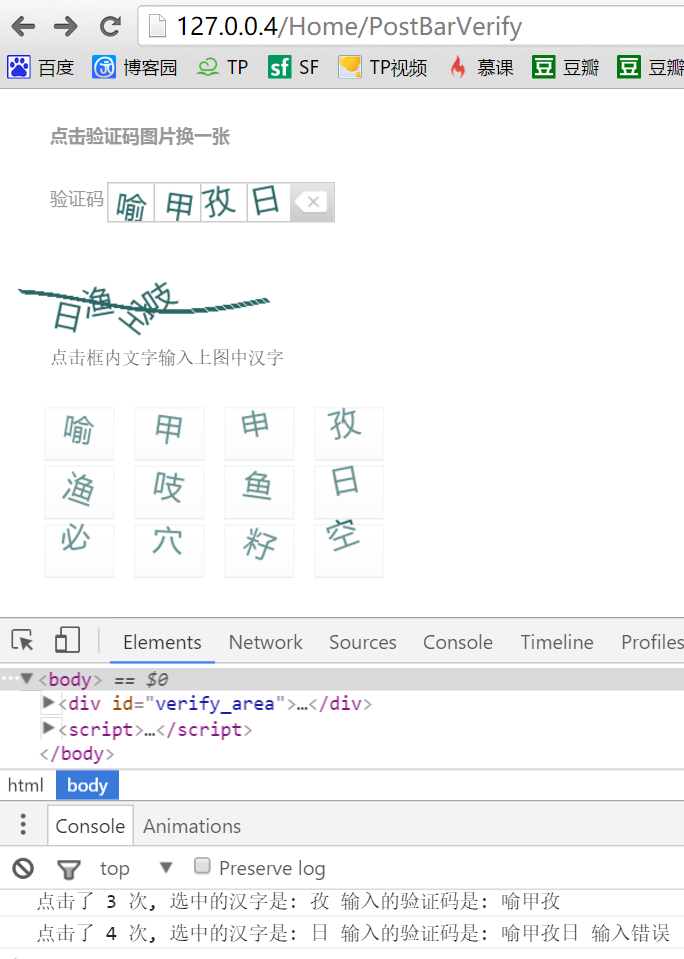684x959 pixels.
Task: Select the character 吱 in the grid
Action: pyautogui.click(x=169, y=492)
